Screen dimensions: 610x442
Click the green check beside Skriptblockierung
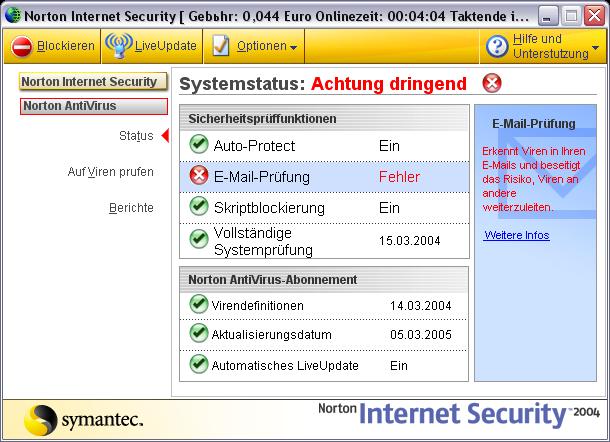[x=199, y=206]
